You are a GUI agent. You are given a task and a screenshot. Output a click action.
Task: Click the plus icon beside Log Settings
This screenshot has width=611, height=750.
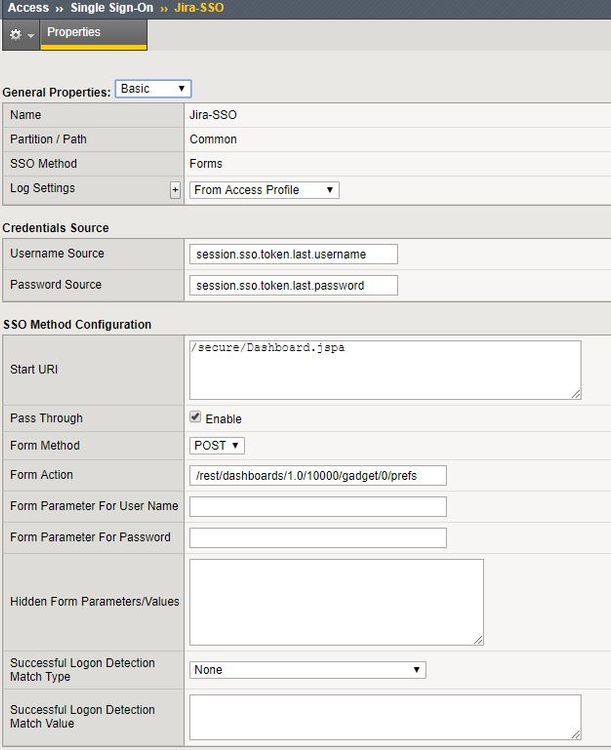pos(175,190)
